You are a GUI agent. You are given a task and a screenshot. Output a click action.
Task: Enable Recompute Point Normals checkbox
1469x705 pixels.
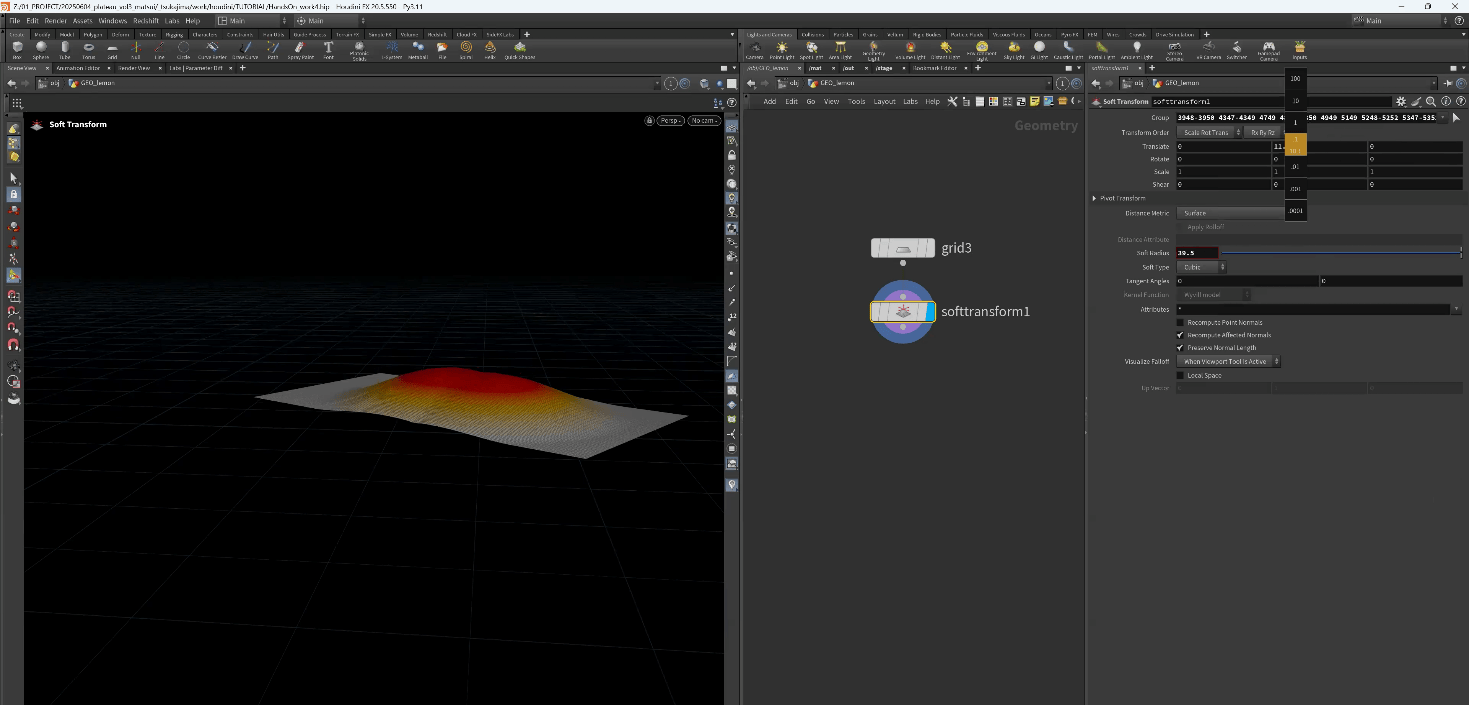pyautogui.click(x=1180, y=323)
